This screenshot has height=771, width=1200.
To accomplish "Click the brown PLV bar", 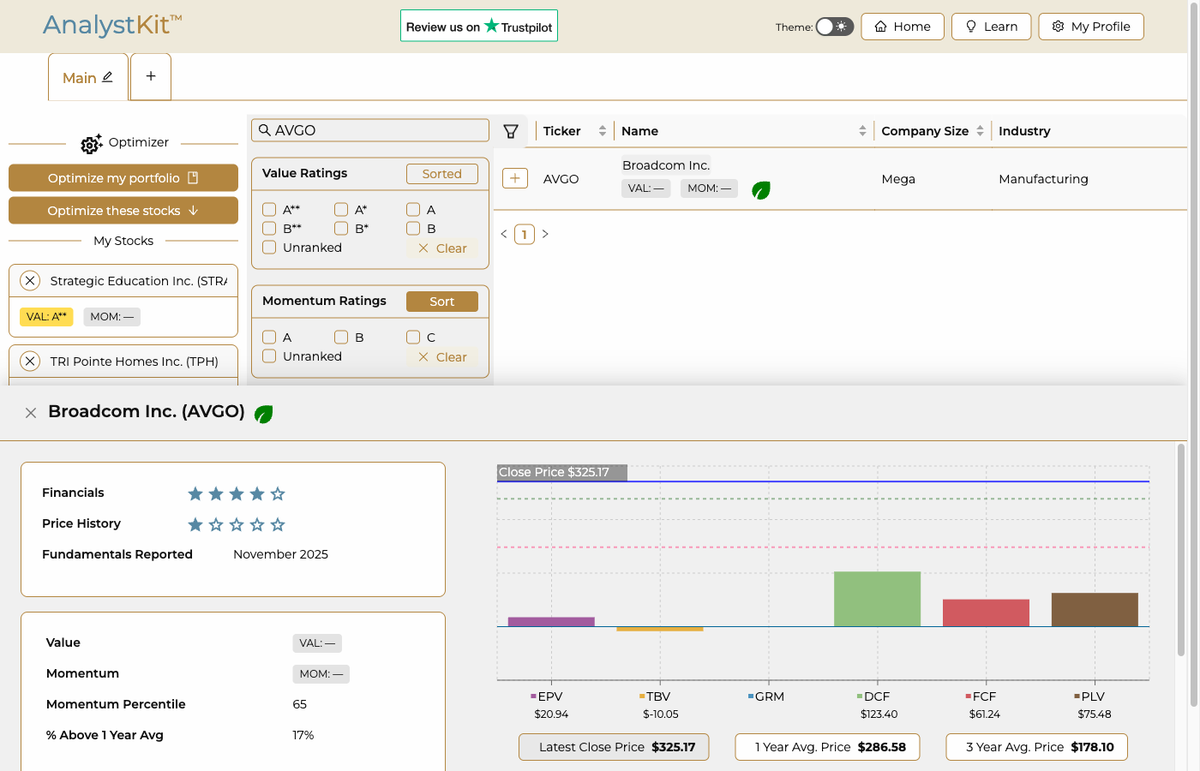I will point(1095,610).
